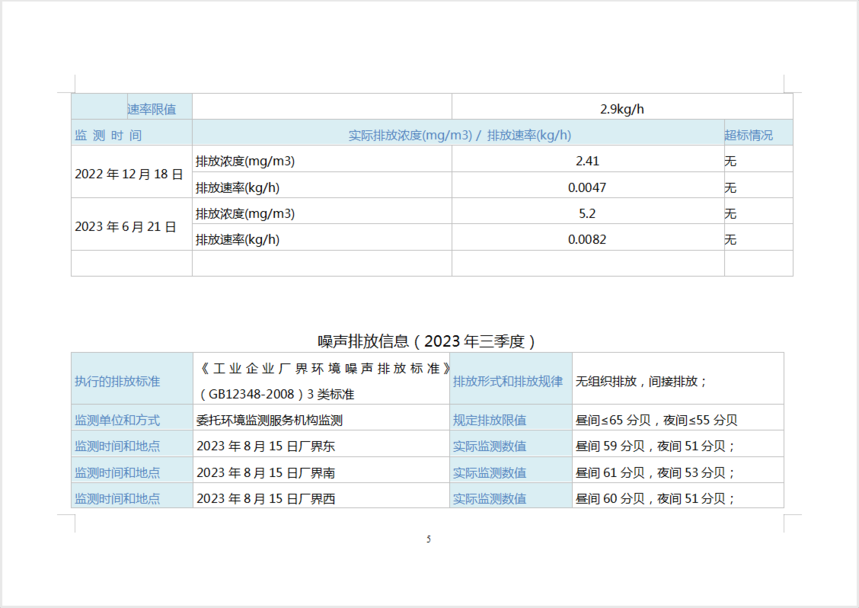Click the 2.41 concentration value

pyautogui.click(x=588, y=161)
